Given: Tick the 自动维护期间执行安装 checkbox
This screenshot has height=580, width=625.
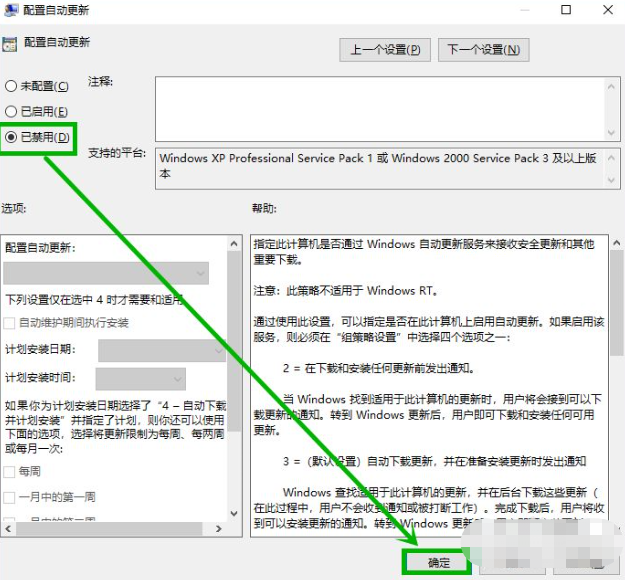Looking at the screenshot, I should click(x=10, y=323).
